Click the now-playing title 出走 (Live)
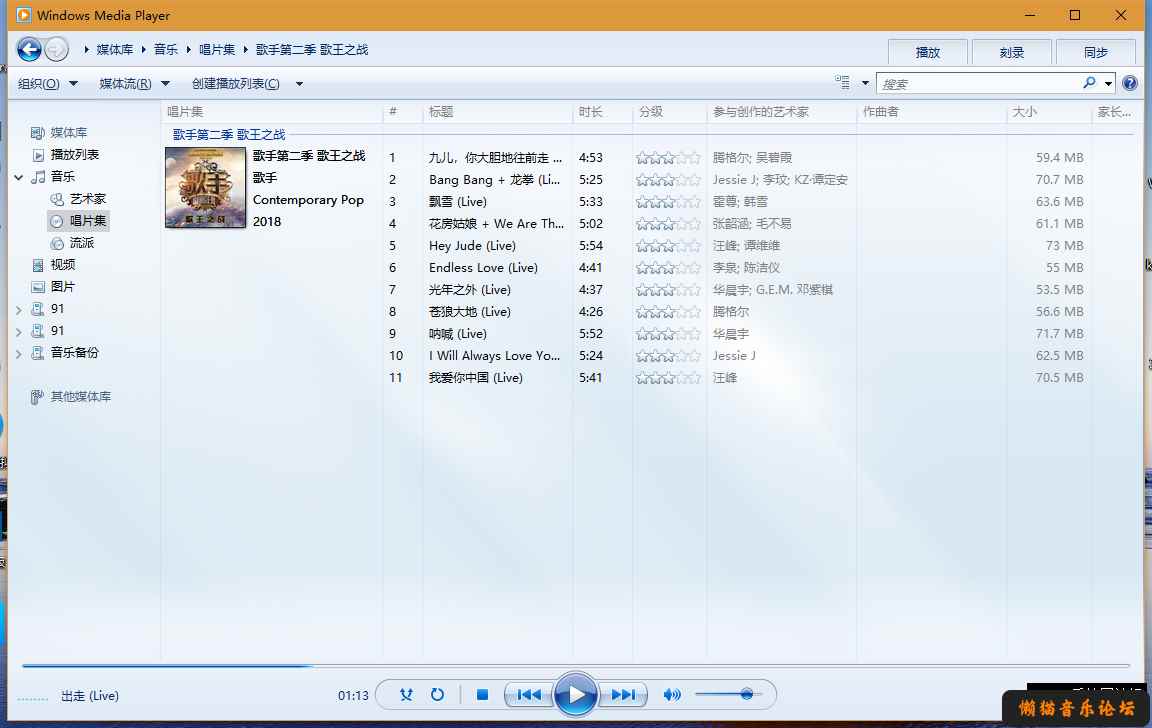The height and width of the screenshot is (728, 1152). point(90,696)
